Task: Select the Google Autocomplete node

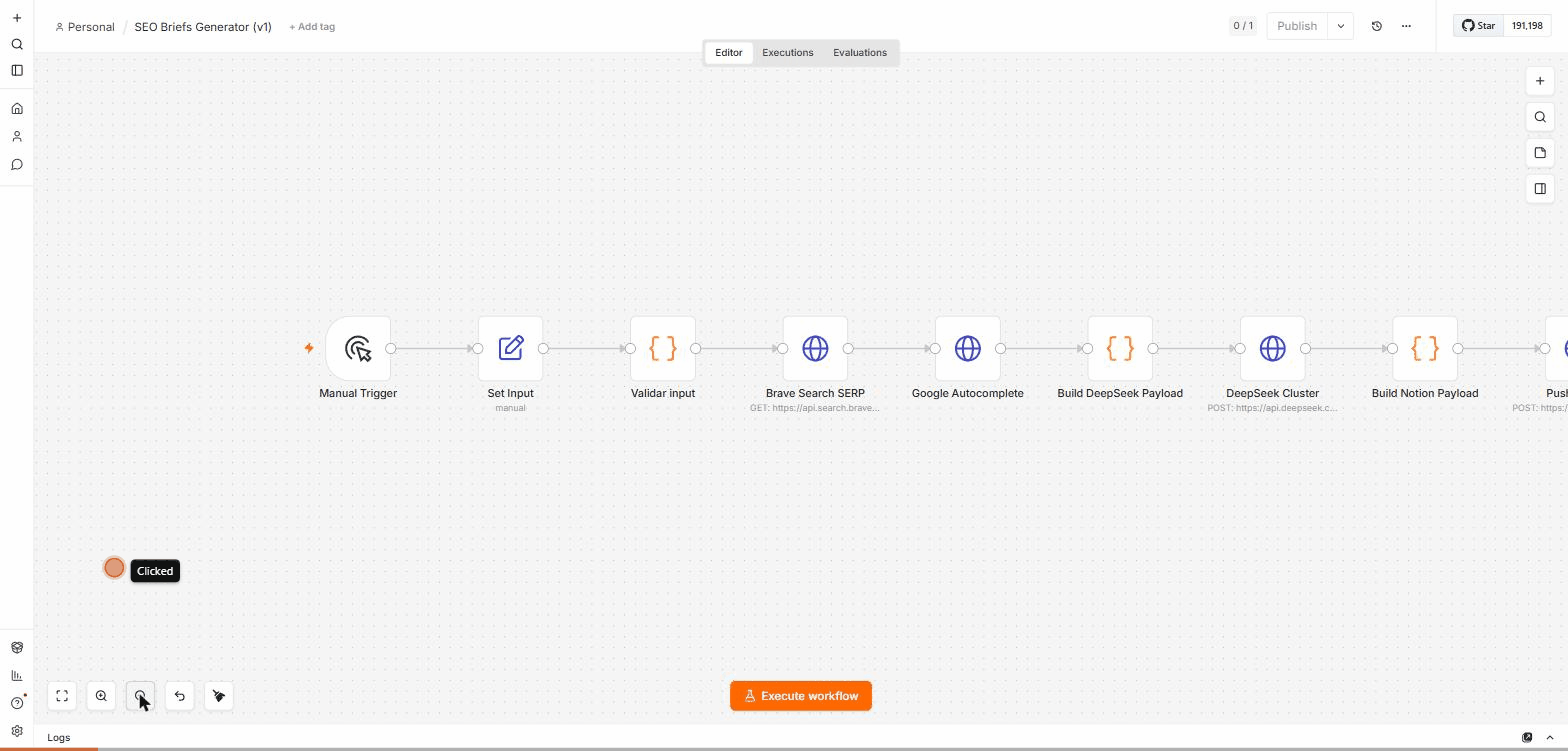Action: (x=968, y=348)
